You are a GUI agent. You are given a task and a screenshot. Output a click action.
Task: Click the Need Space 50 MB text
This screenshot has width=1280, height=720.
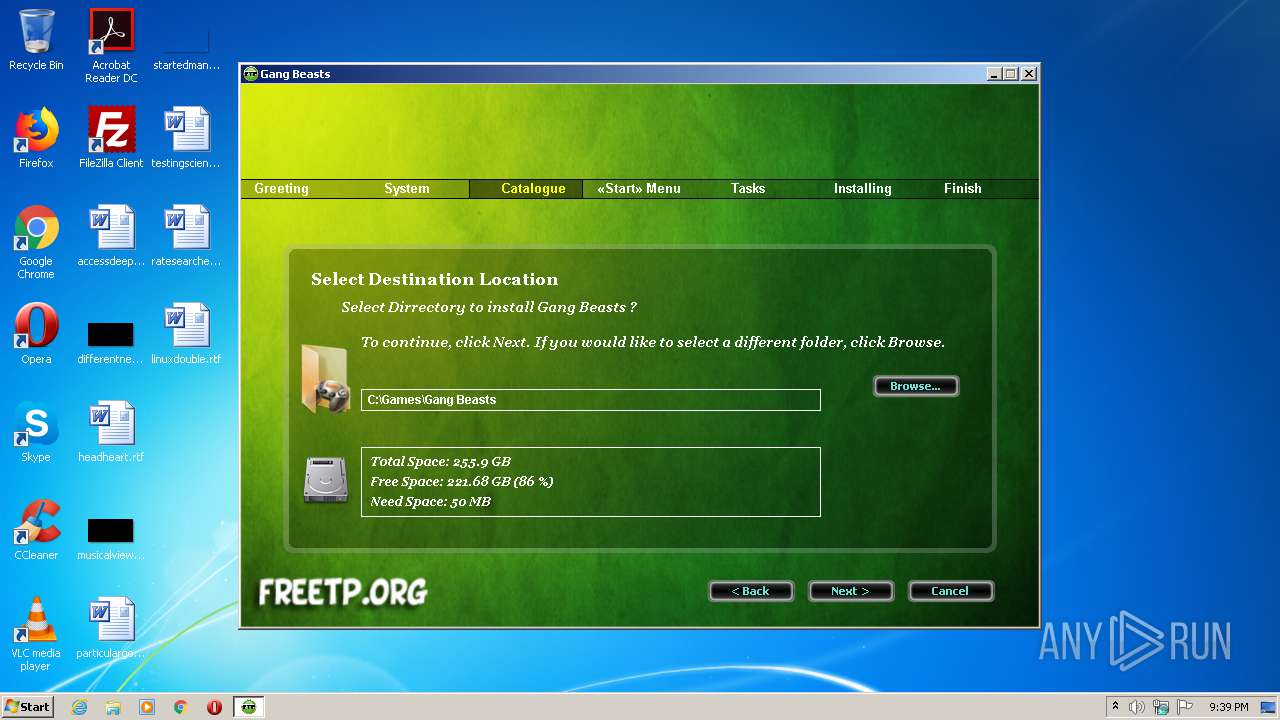[431, 501]
